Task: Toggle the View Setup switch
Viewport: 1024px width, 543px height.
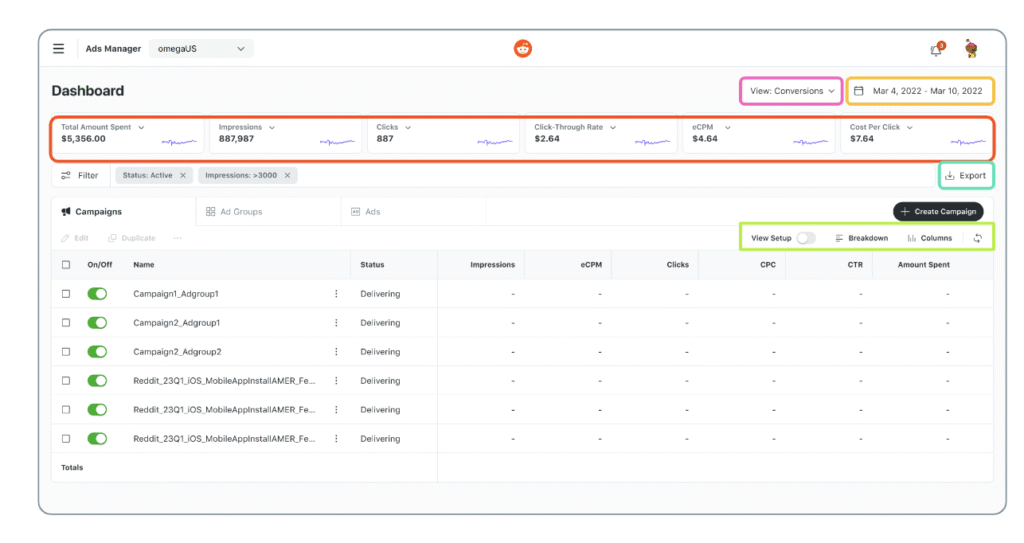Action: click(806, 238)
